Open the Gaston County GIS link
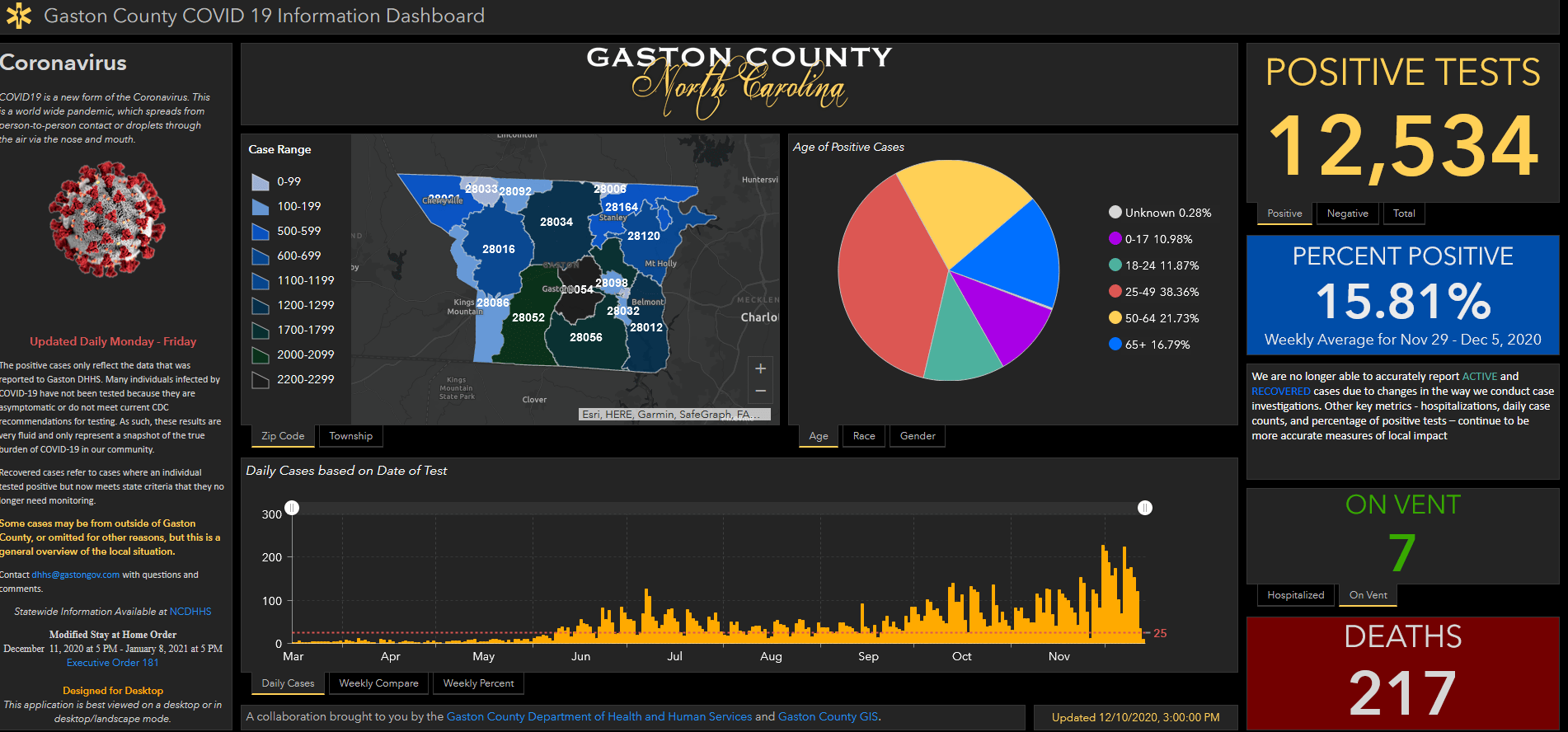 tap(828, 716)
